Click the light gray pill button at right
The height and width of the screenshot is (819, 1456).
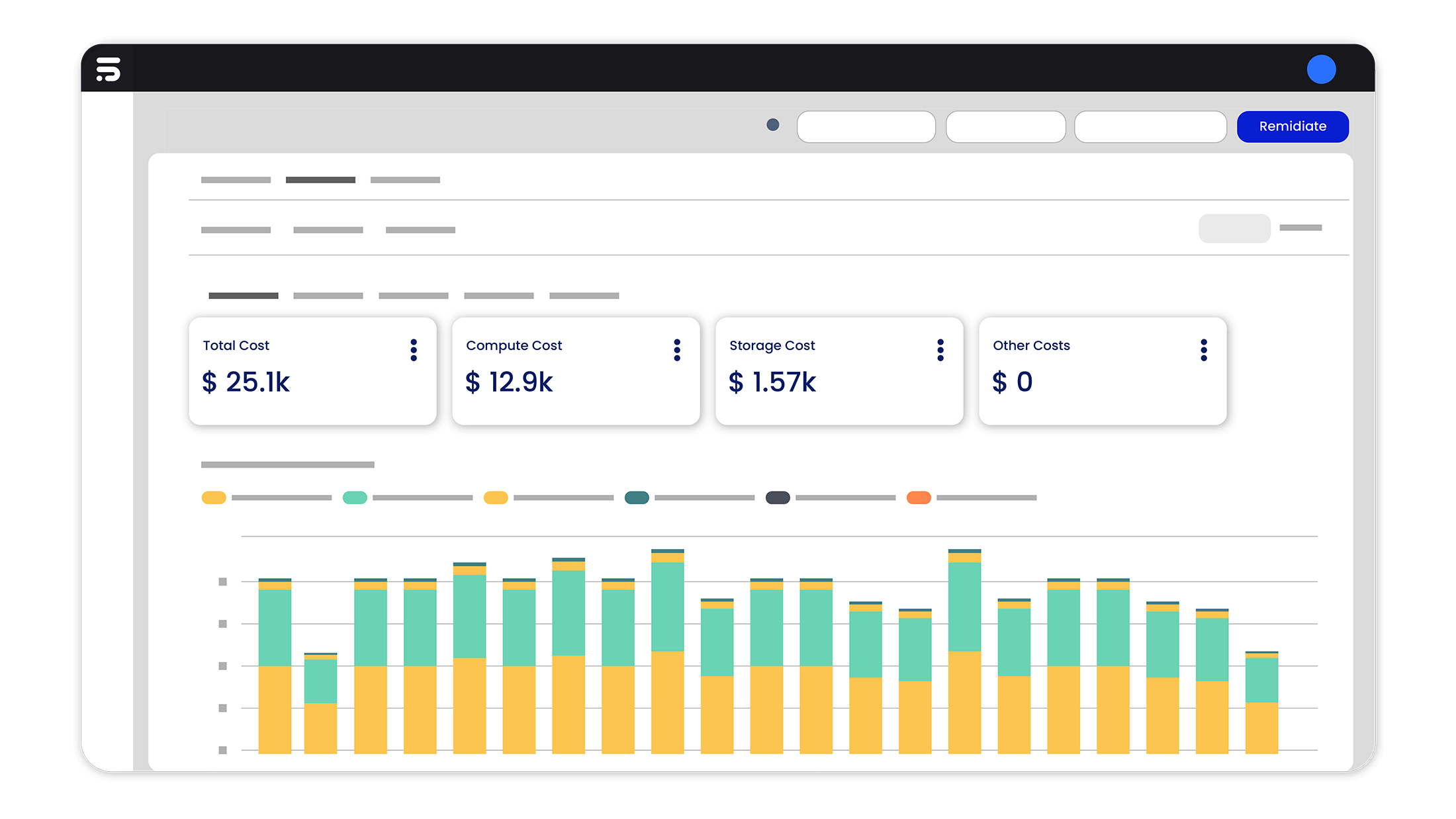(1234, 228)
